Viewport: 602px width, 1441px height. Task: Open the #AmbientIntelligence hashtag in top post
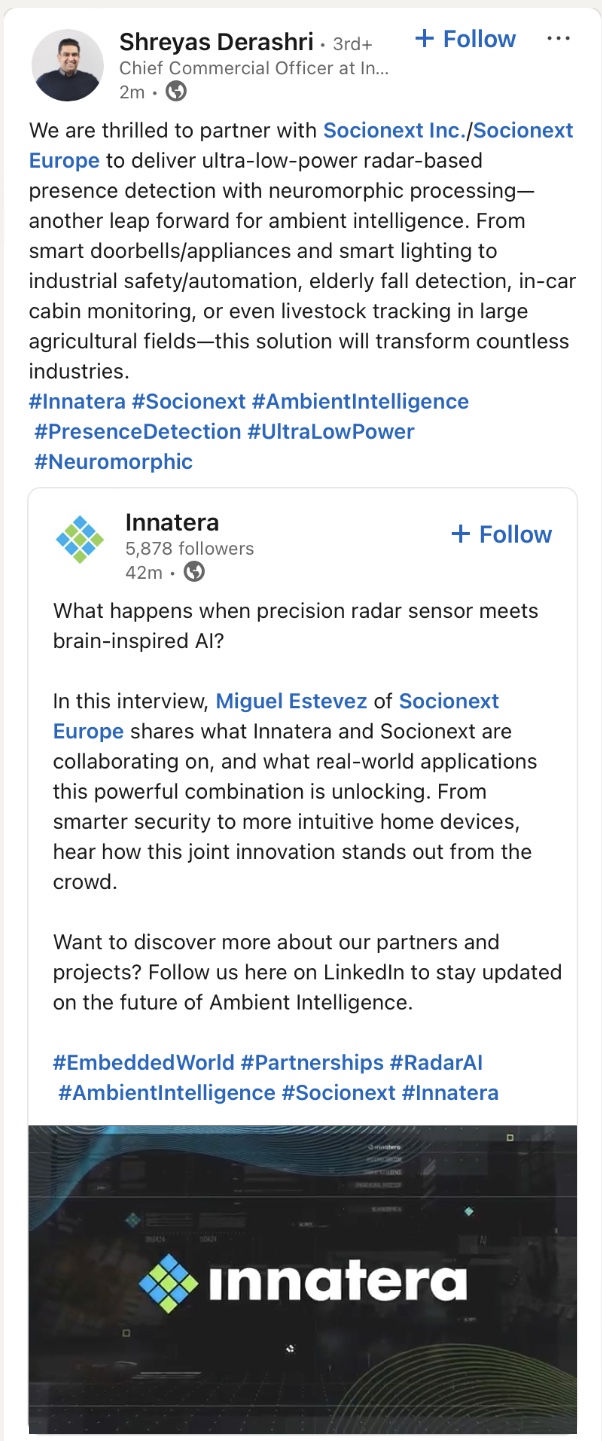pos(360,401)
